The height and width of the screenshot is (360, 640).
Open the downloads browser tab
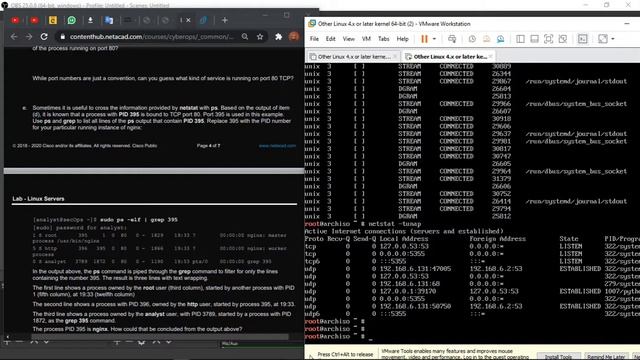(90, 20)
